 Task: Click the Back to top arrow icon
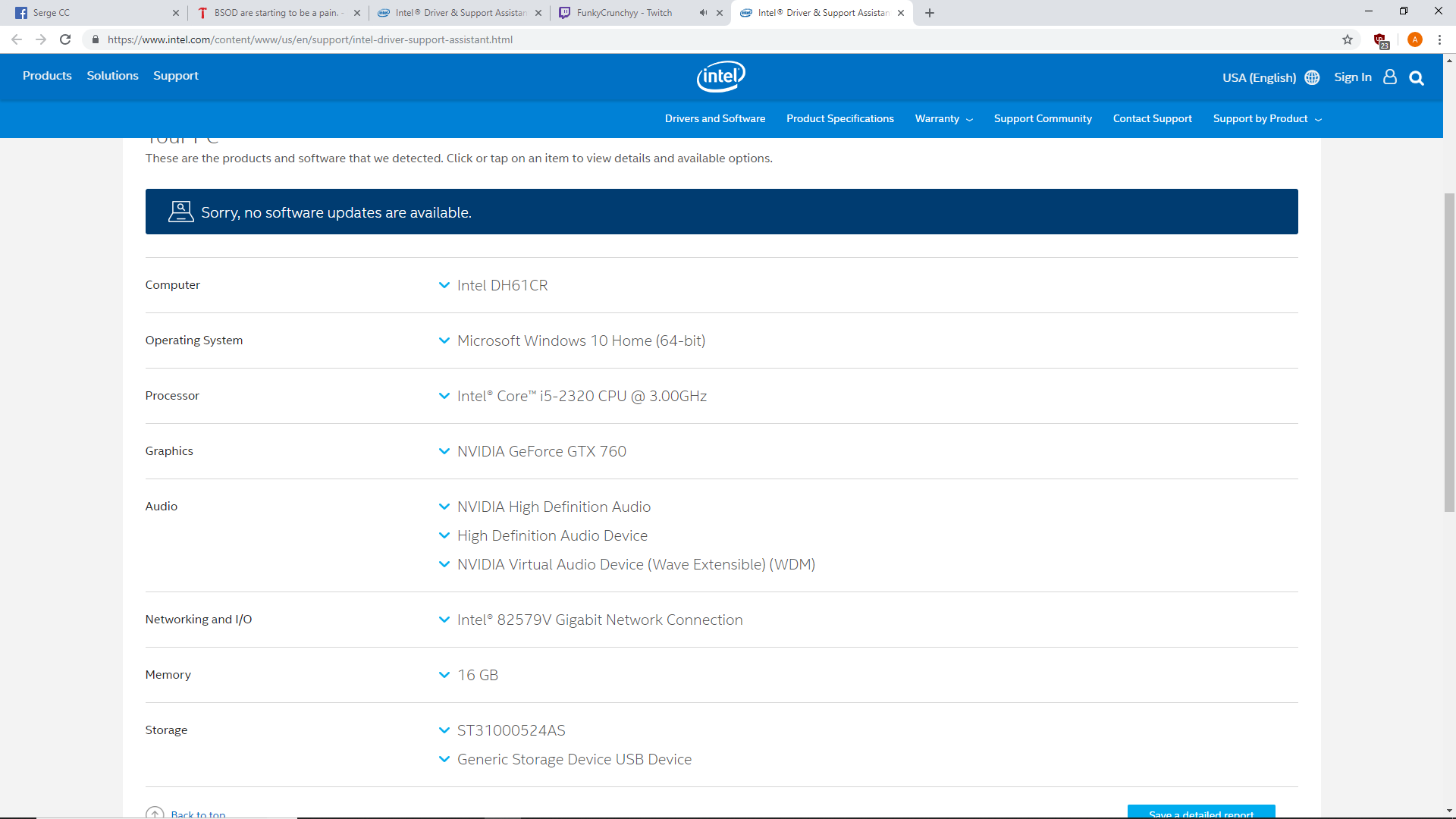point(155,813)
